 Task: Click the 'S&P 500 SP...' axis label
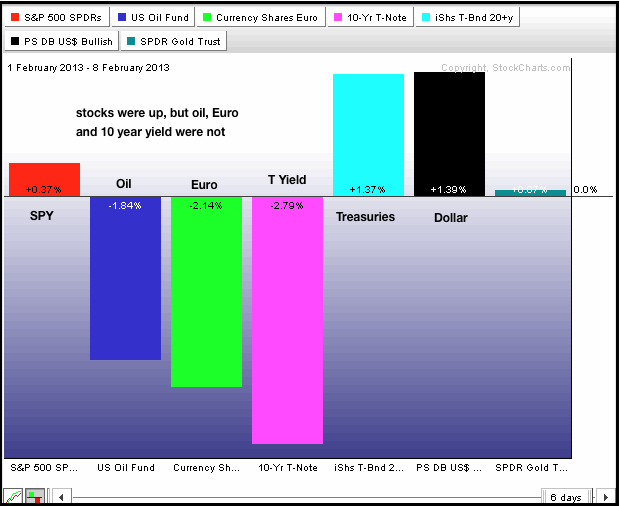point(44,468)
